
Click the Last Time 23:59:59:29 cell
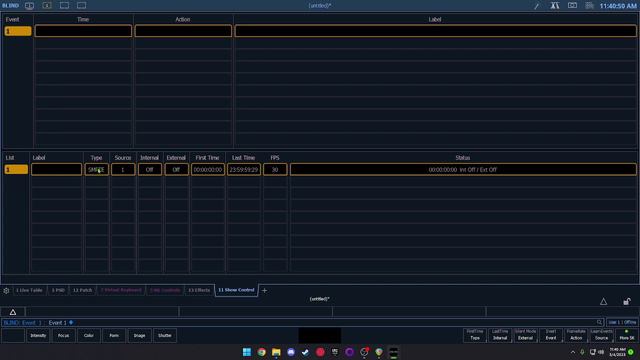(244, 169)
